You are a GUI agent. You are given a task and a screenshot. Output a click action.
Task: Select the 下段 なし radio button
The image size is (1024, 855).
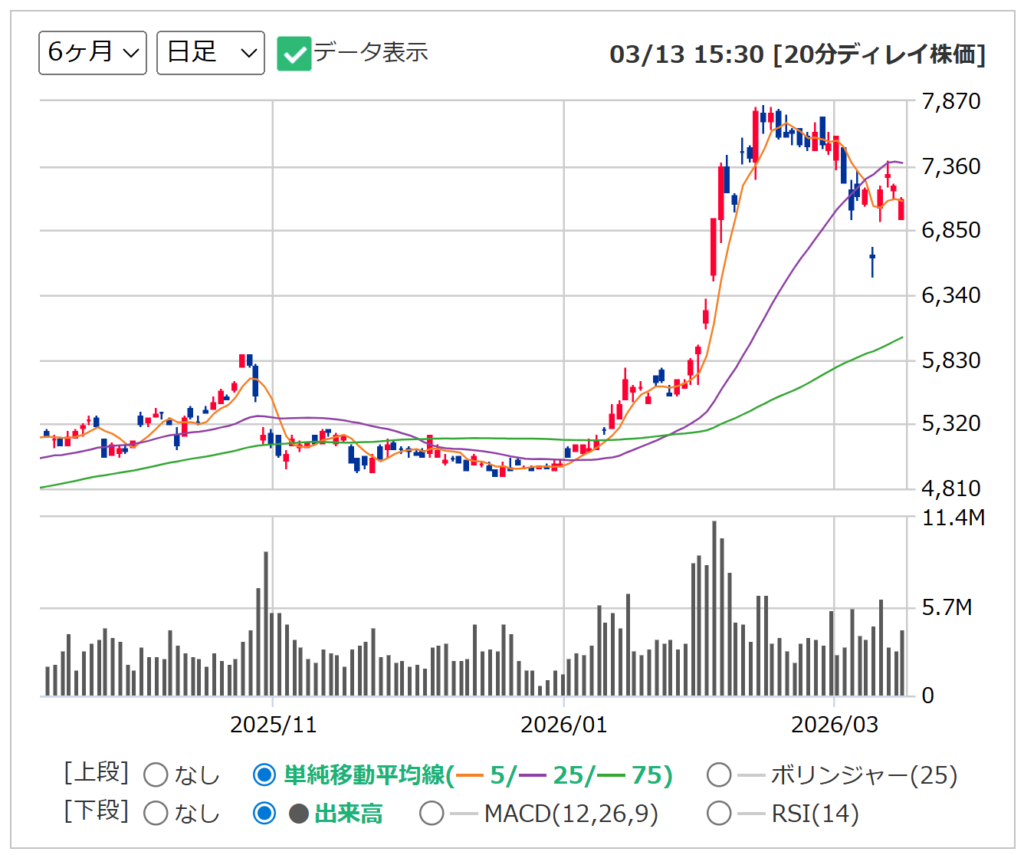tap(157, 814)
